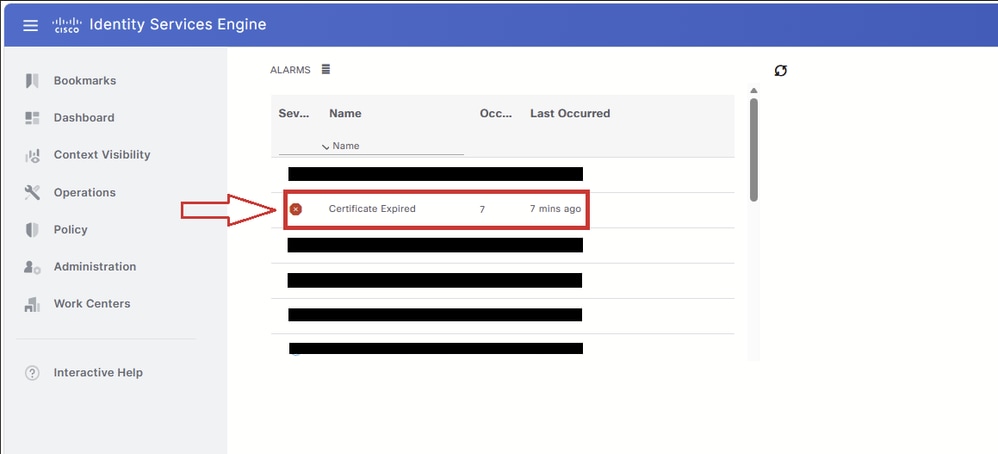Click the Operations wrench icon
Screen dimensions: 998x454
[x=32, y=192]
